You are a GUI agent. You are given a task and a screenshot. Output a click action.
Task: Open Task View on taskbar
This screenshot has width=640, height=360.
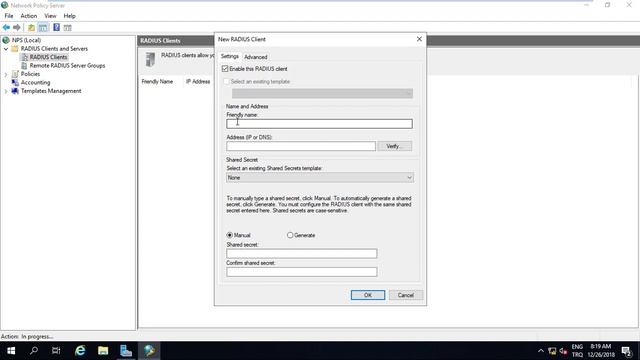56,351
